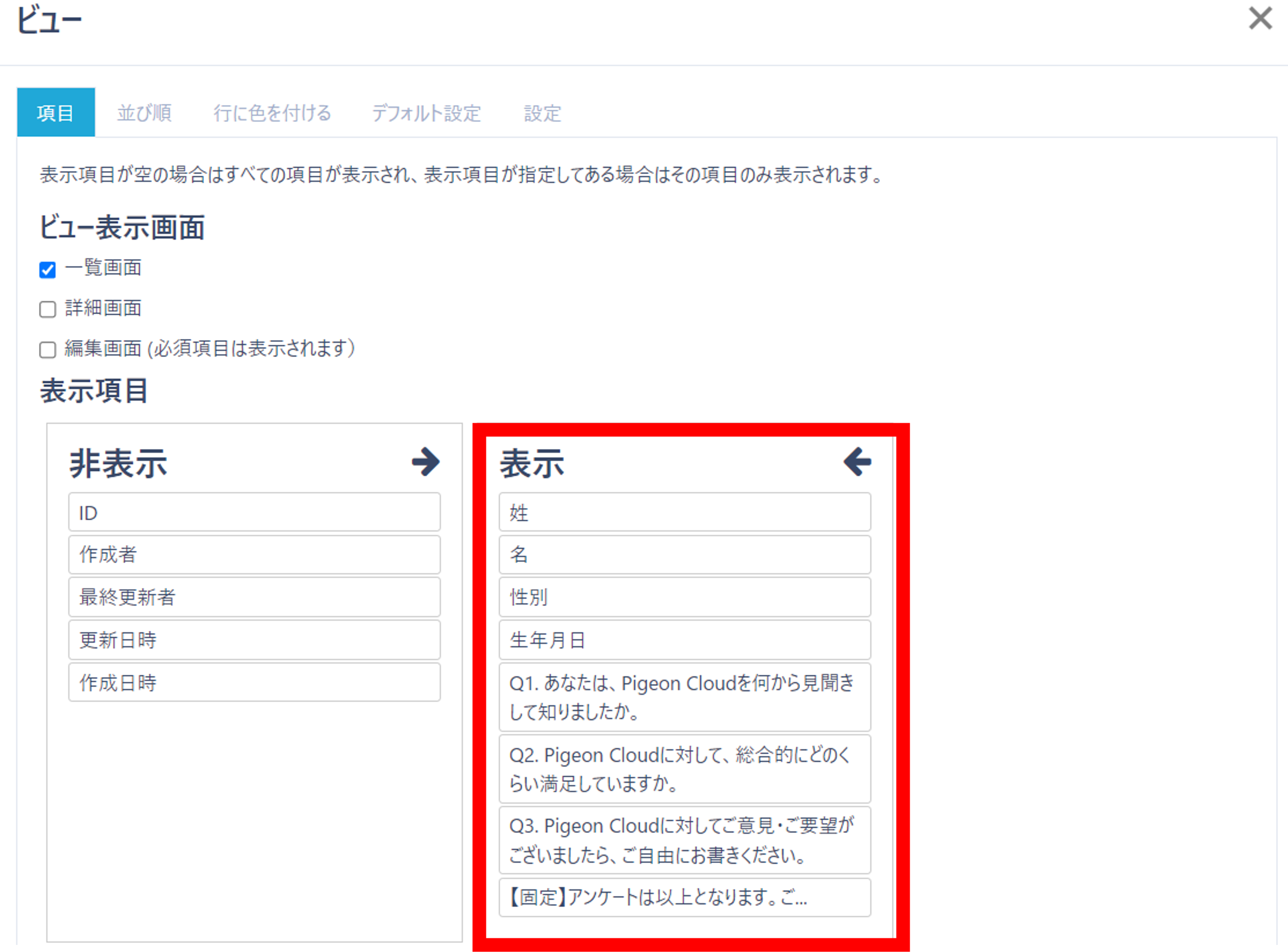Viewport: 1288px width, 952px height.
Task: Close the ビュー dialog
Action: coord(1260,19)
